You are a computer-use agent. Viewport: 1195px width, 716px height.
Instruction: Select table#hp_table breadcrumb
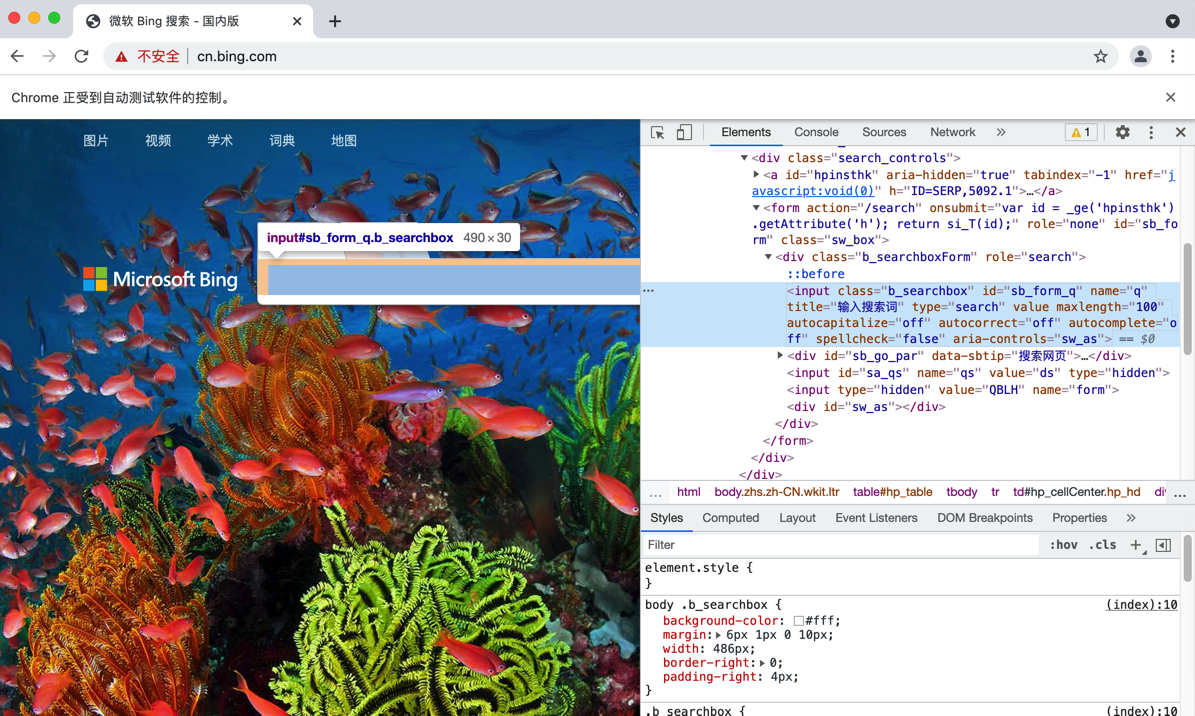click(892, 492)
